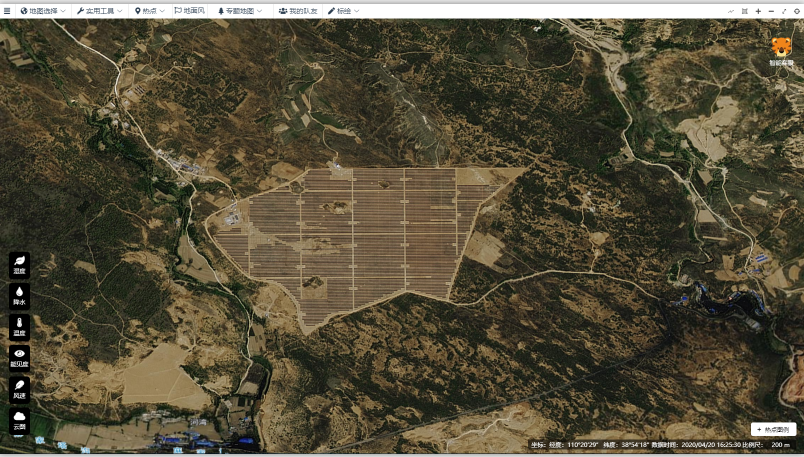
Task: Expand the 地图选择 dropdown
Action: [x=43, y=10]
